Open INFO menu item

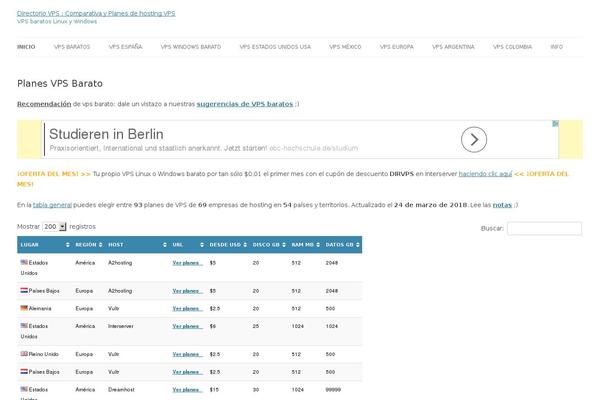(557, 47)
